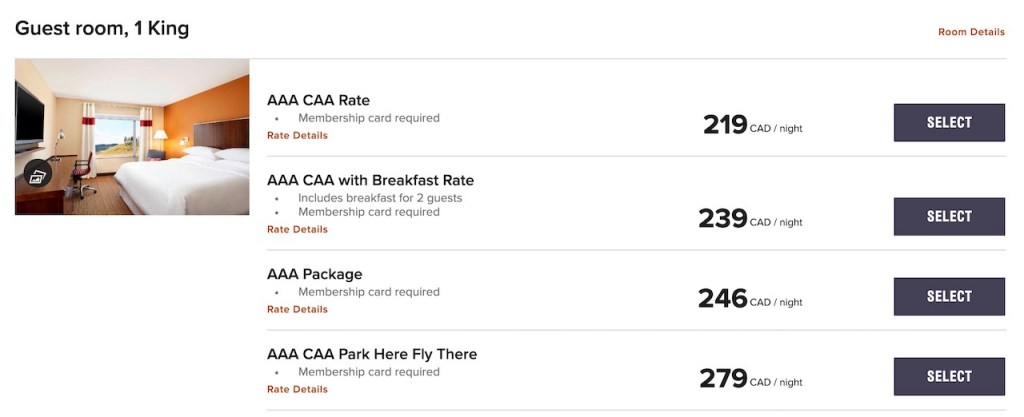Select the 279 CAD Park Here Fly There rate
Viewport: 1024px width, 417px height.
948,376
